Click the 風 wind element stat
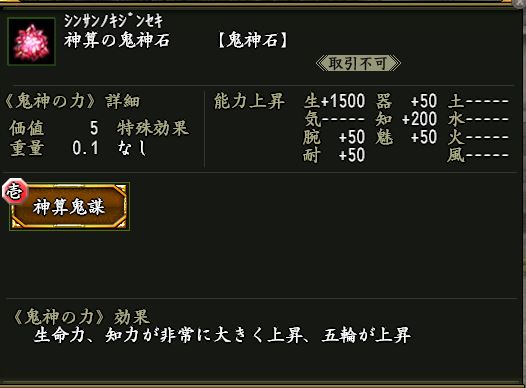Image resolution: width=526 pixels, height=388 pixels. pos(479,155)
